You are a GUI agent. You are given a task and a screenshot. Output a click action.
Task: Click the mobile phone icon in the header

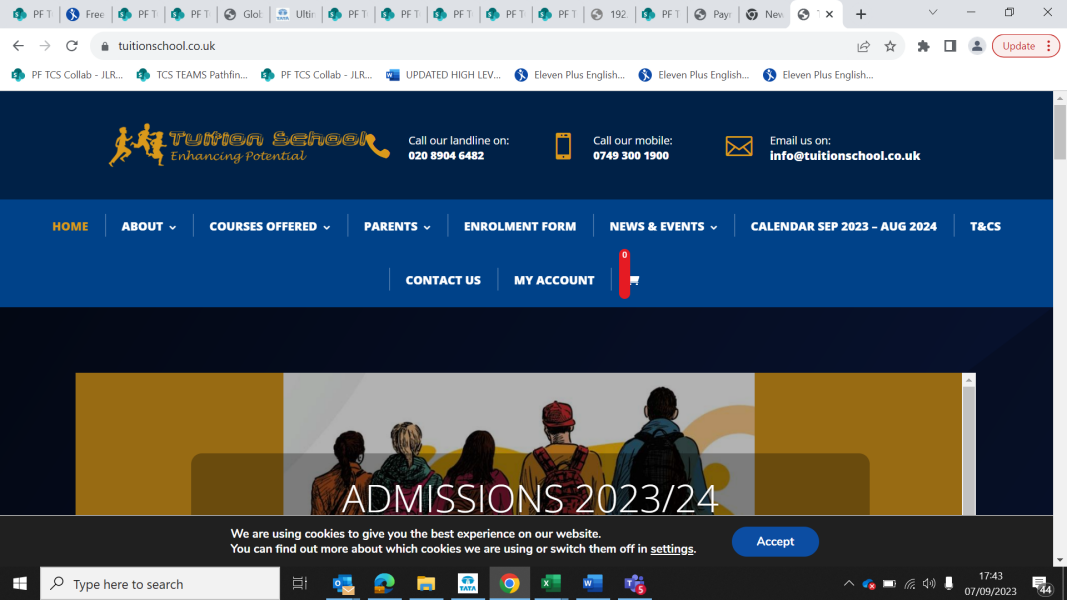pos(563,145)
